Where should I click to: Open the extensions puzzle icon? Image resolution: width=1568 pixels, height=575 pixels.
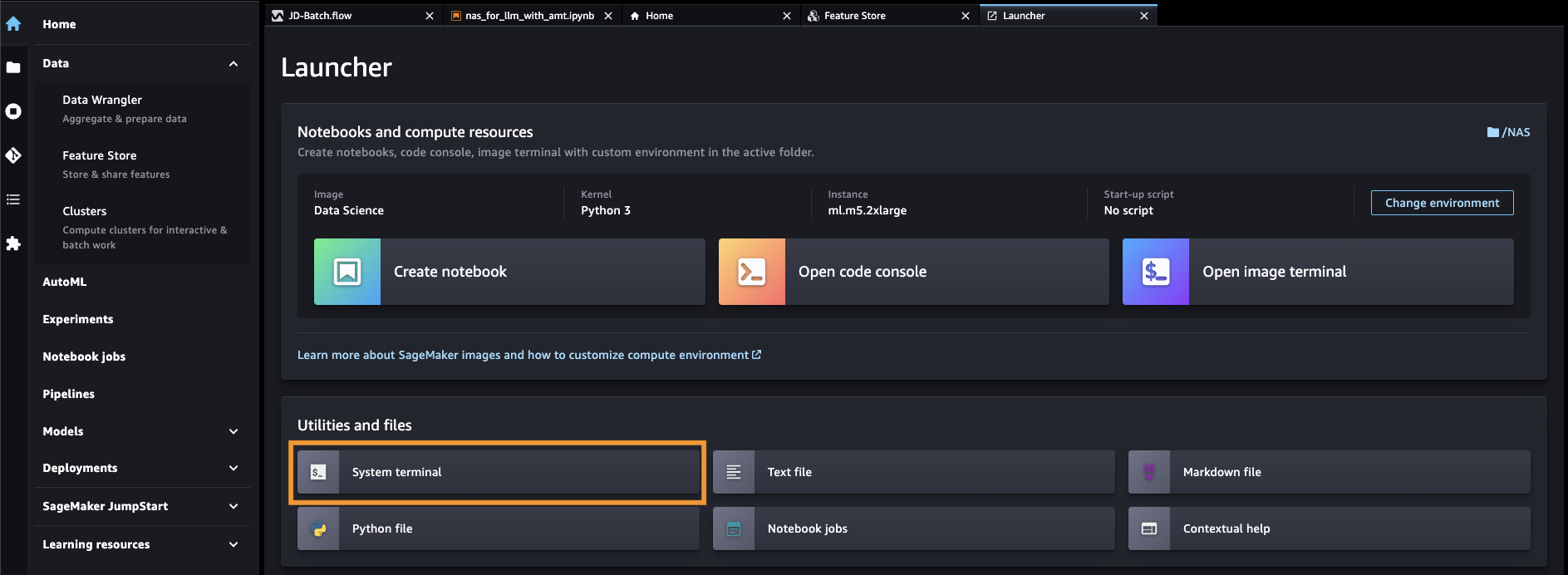(13, 243)
